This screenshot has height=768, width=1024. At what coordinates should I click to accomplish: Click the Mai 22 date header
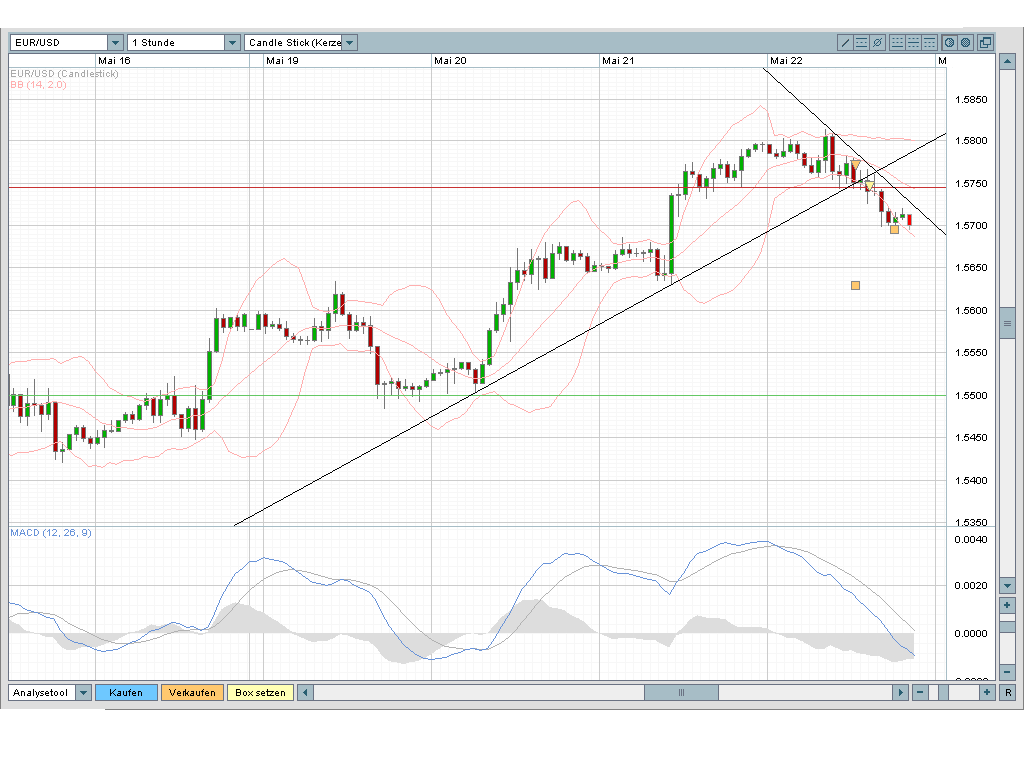[x=786, y=61]
